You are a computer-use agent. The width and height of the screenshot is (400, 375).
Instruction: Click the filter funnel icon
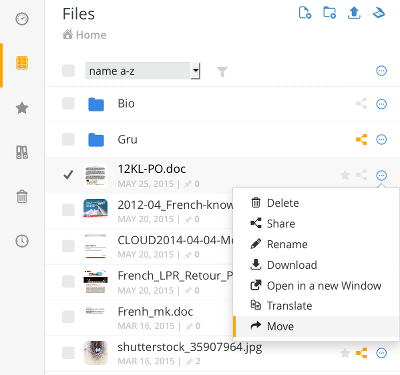click(222, 71)
